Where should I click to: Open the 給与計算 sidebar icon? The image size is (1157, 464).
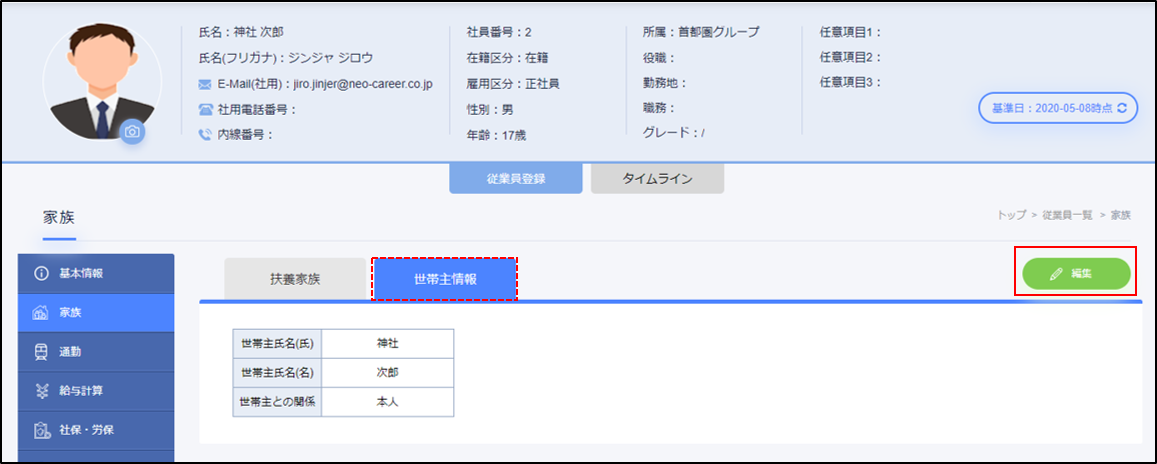tap(42, 390)
